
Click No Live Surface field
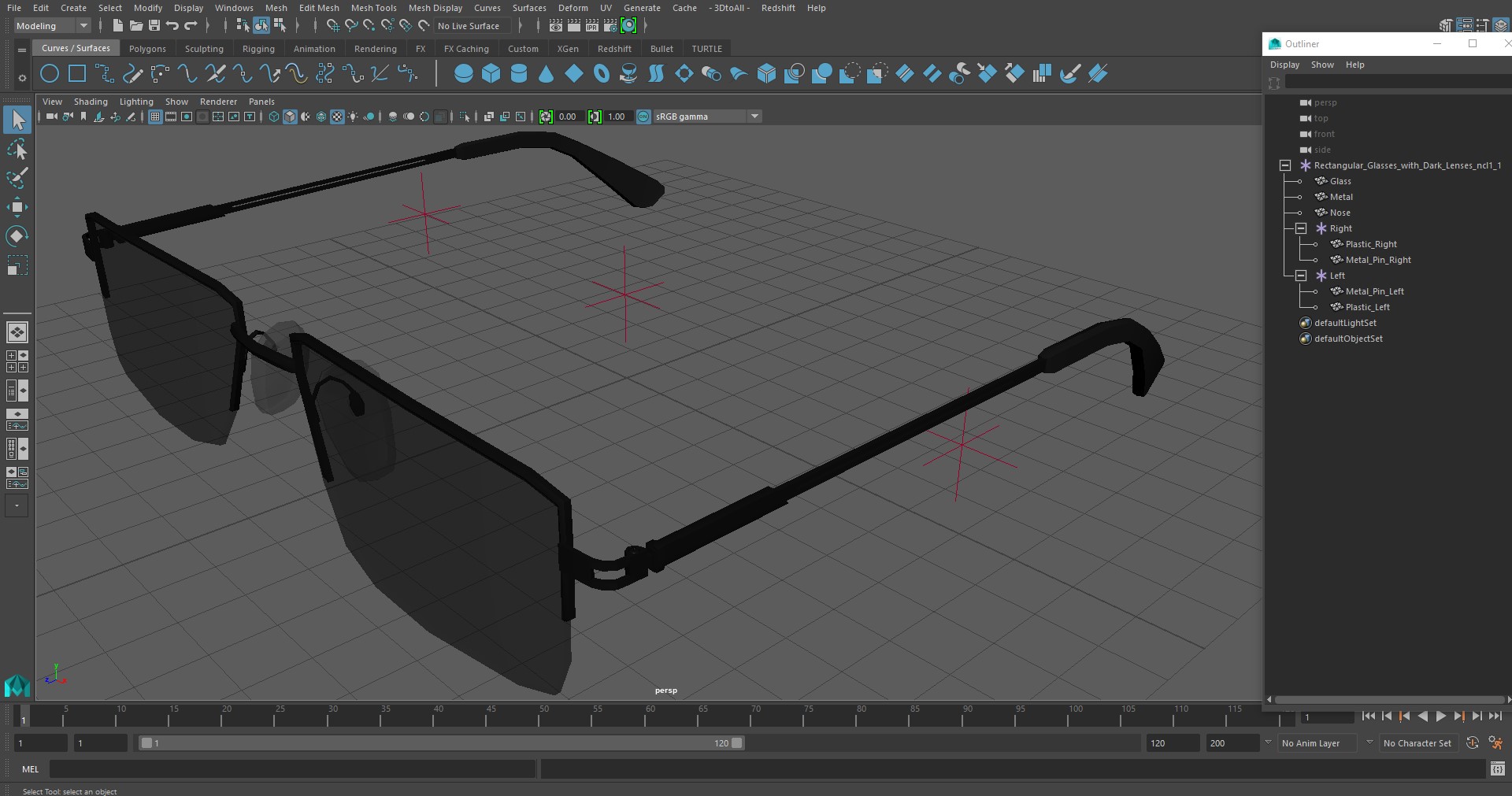click(x=472, y=26)
